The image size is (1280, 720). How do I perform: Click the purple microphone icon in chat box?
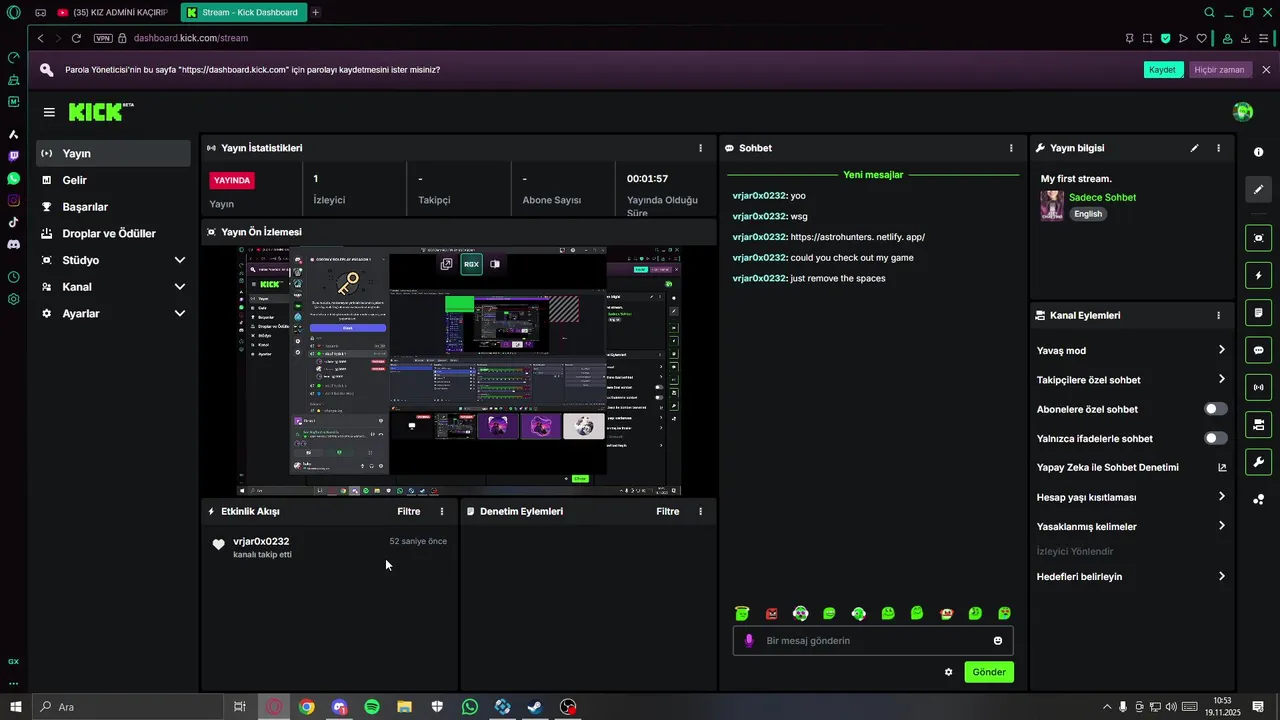tap(749, 641)
